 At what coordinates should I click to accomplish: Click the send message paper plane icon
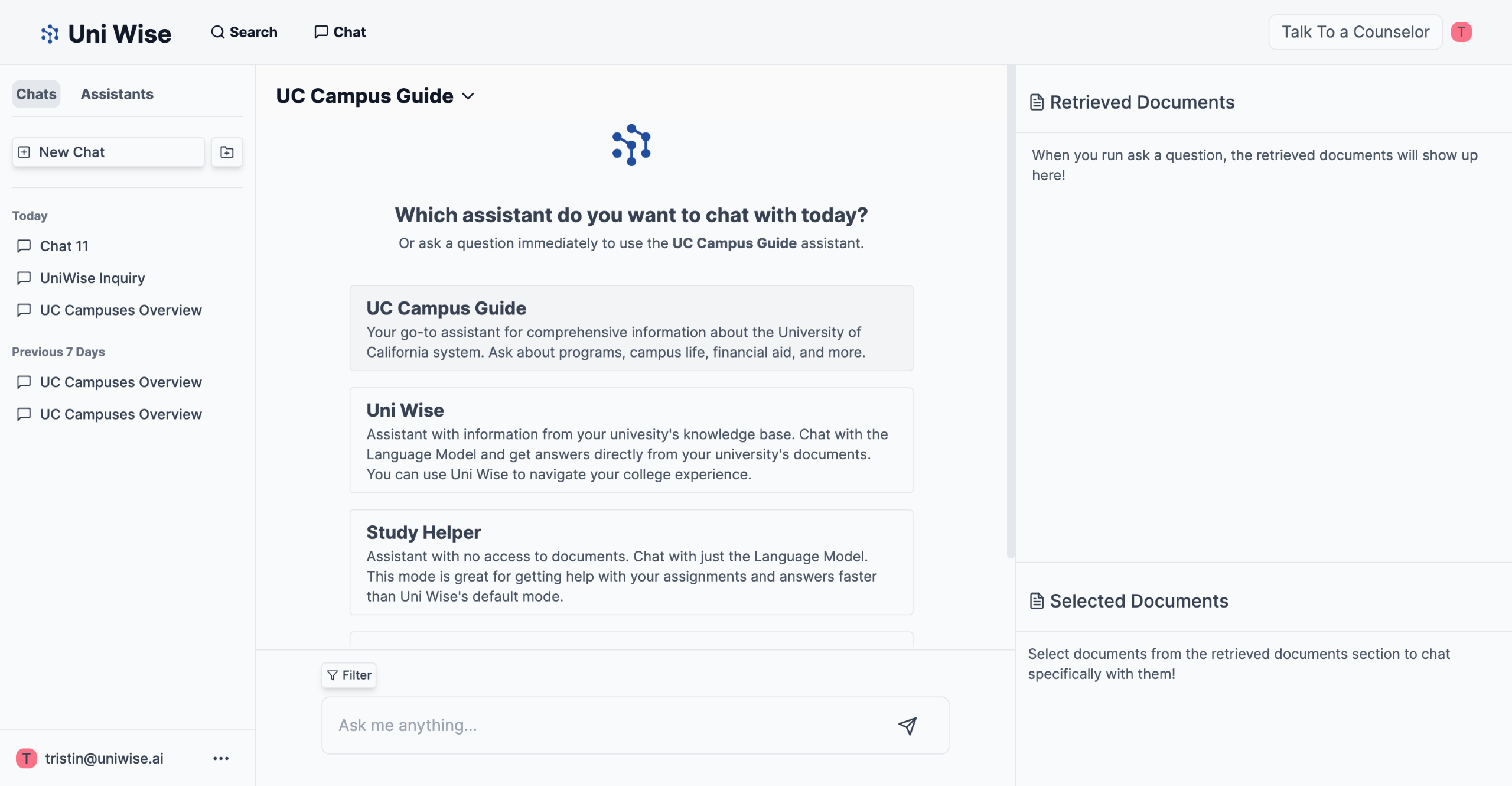point(907,726)
